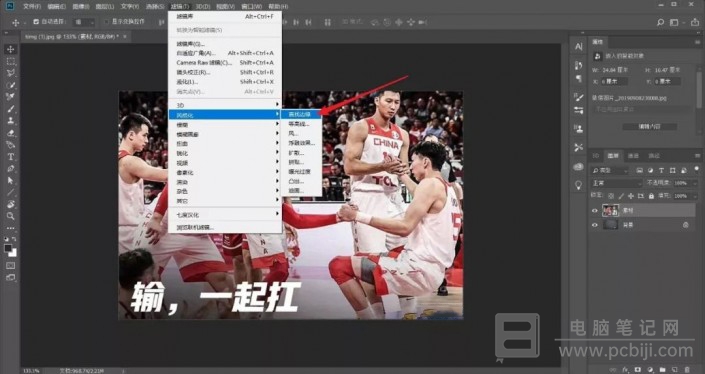
Task: Select the Quick Selection tool
Action: point(11,85)
